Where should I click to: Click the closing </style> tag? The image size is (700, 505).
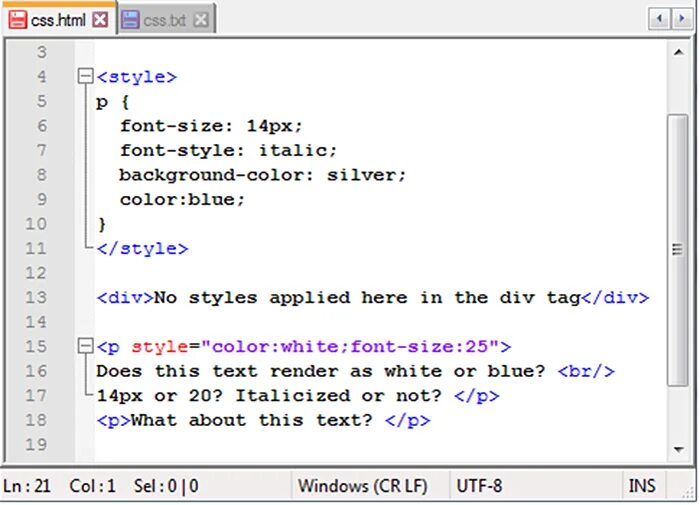(x=142, y=249)
